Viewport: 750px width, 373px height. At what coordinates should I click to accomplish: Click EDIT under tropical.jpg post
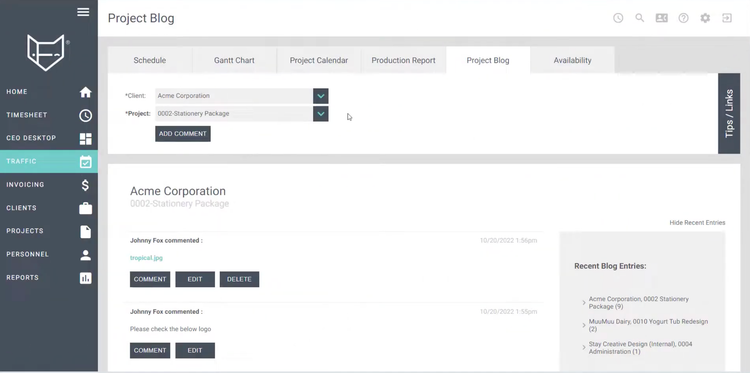(x=195, y=279)
